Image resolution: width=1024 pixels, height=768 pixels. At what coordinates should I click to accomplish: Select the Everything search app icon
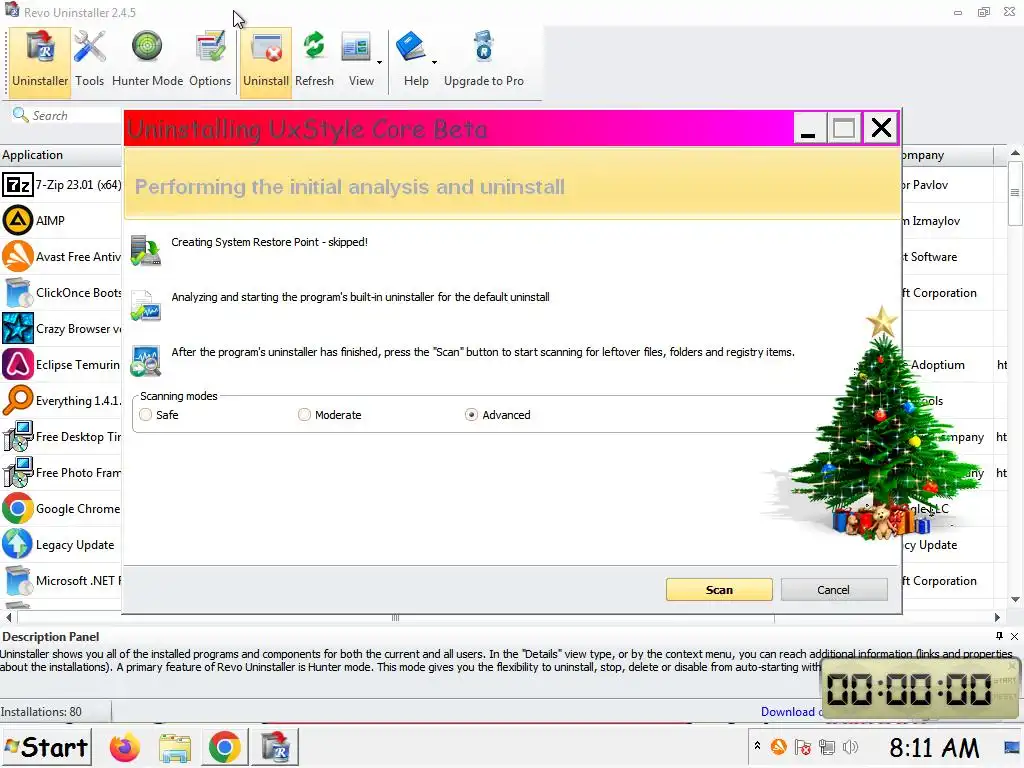pos(18,400)
